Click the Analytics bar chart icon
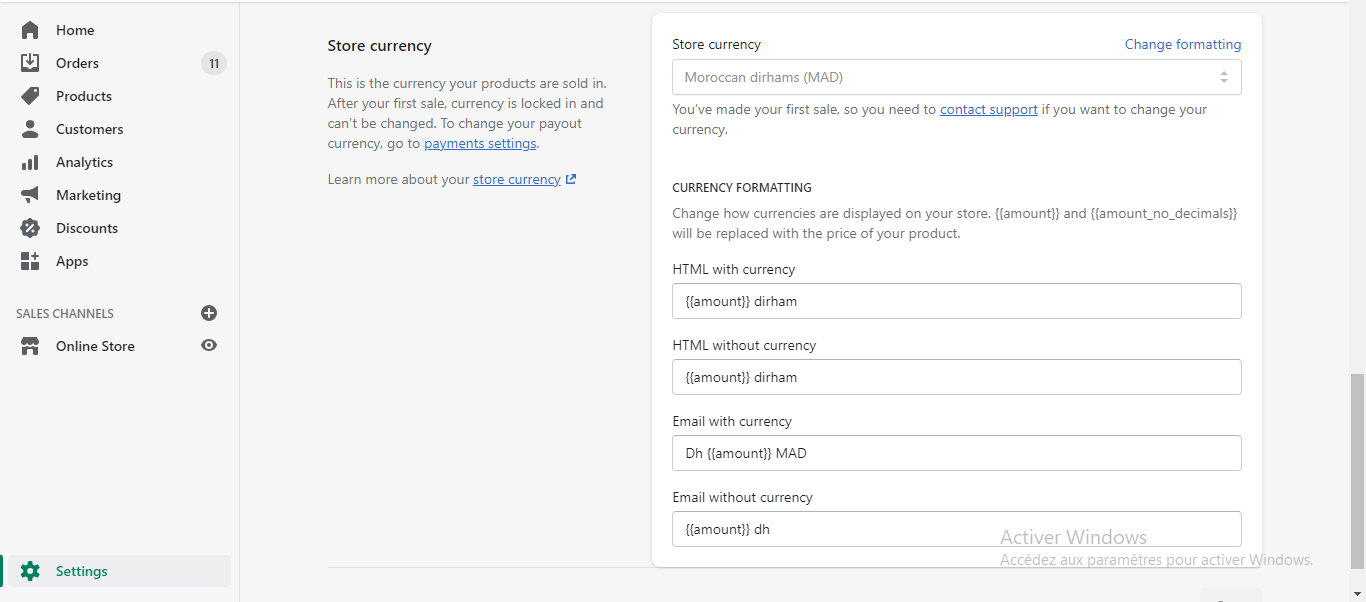The width and height of the screenshot is (1366, 602). point(30,162)
